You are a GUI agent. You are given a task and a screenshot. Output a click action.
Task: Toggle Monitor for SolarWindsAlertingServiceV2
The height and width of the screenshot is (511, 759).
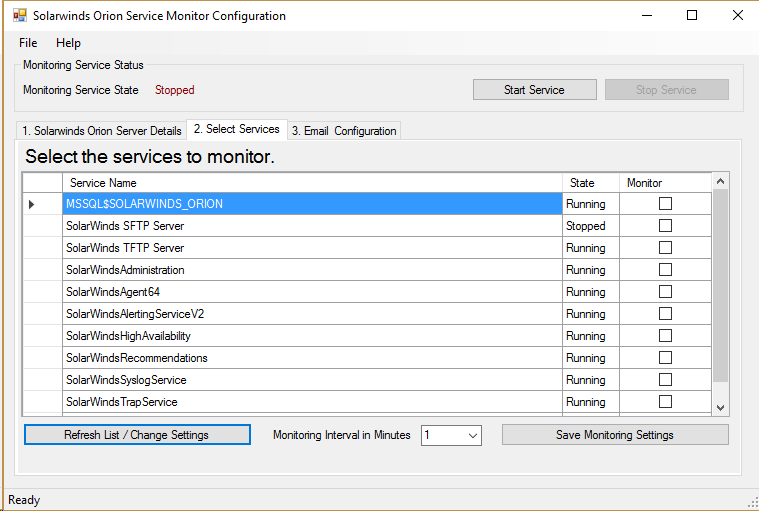click(665, 314)
